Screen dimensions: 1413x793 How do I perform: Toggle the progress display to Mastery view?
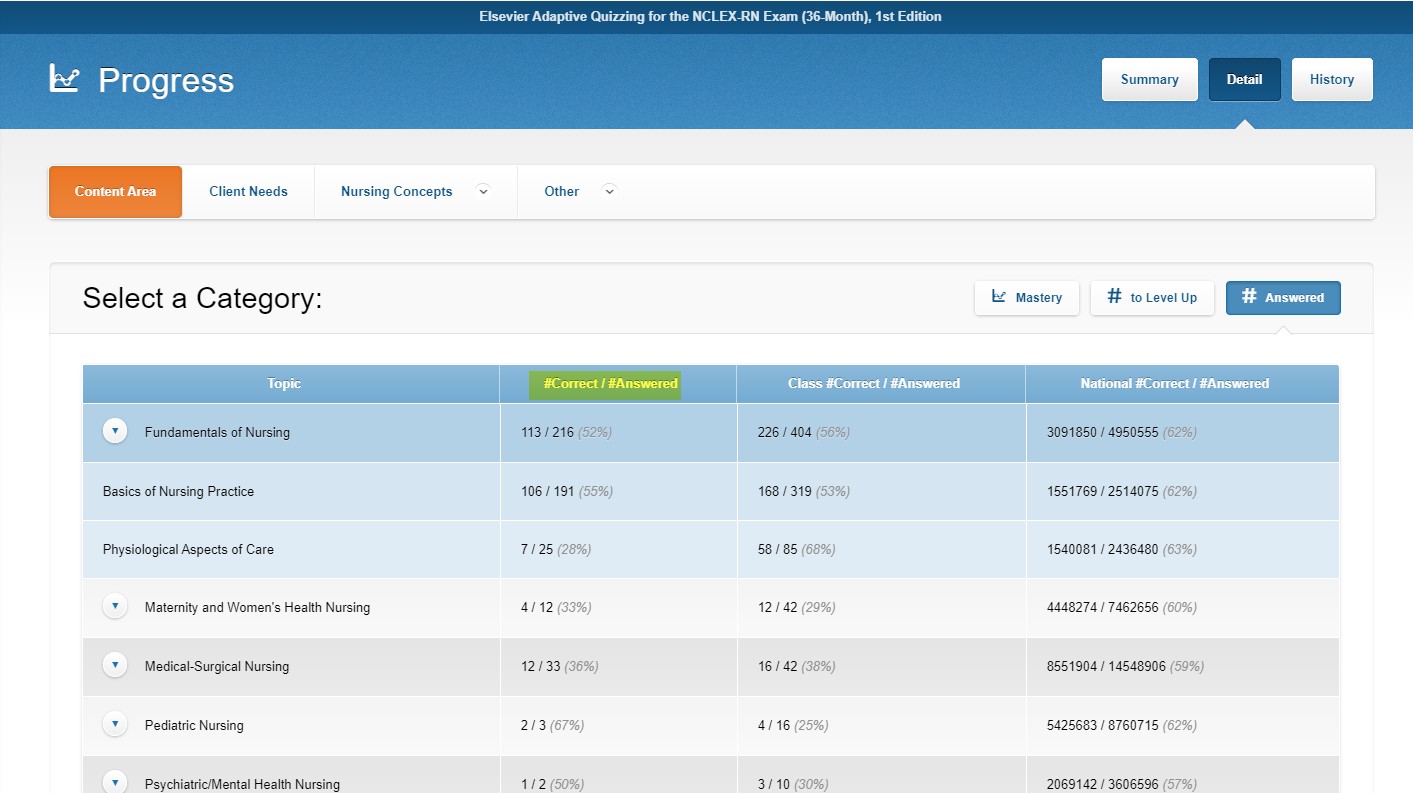[1026, 297]
